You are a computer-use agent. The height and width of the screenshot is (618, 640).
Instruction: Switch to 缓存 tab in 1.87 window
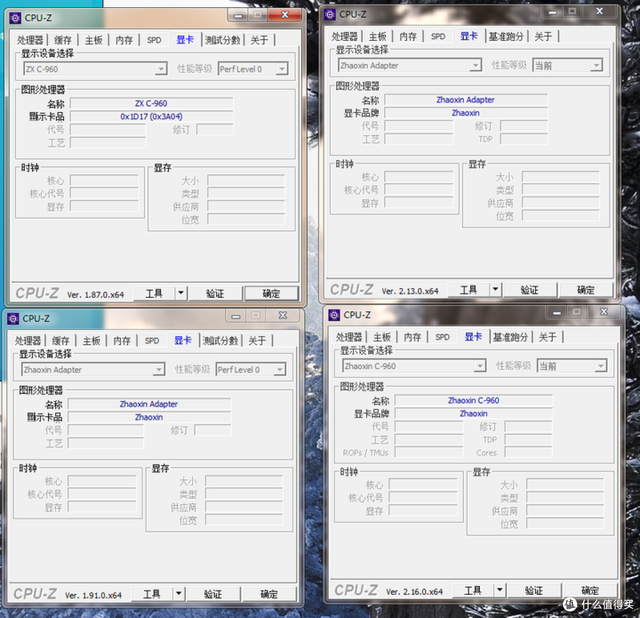pyautogui.click(x=62, y=40)
